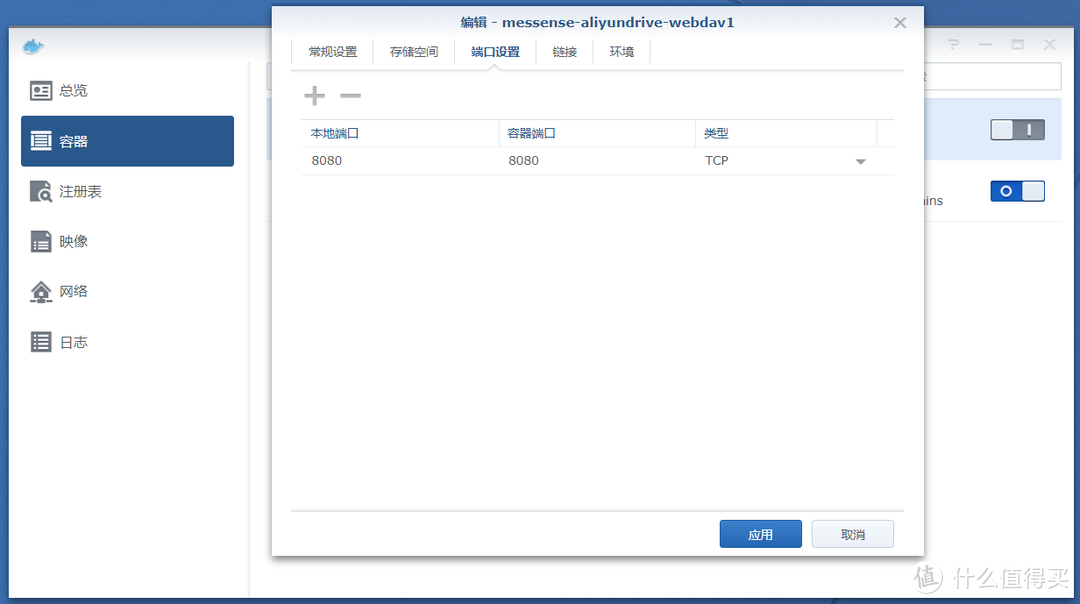
Task: View the 日志 log section
Action: (127, 342)
